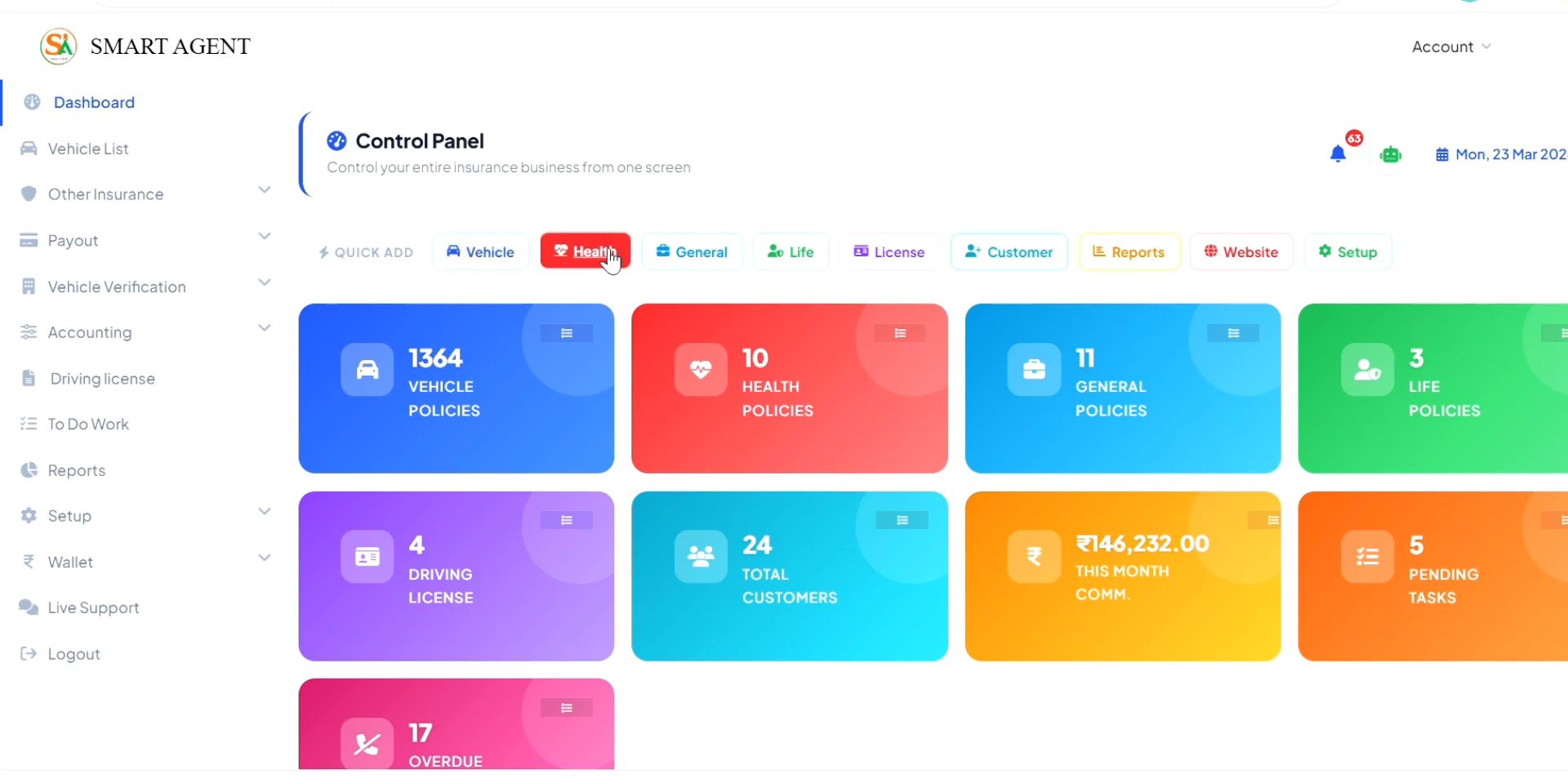Image resolution: width=1568 pixels, height=783 pixels.
Task: Click the calendar icon next to the date
Action: coord(1441,153)
